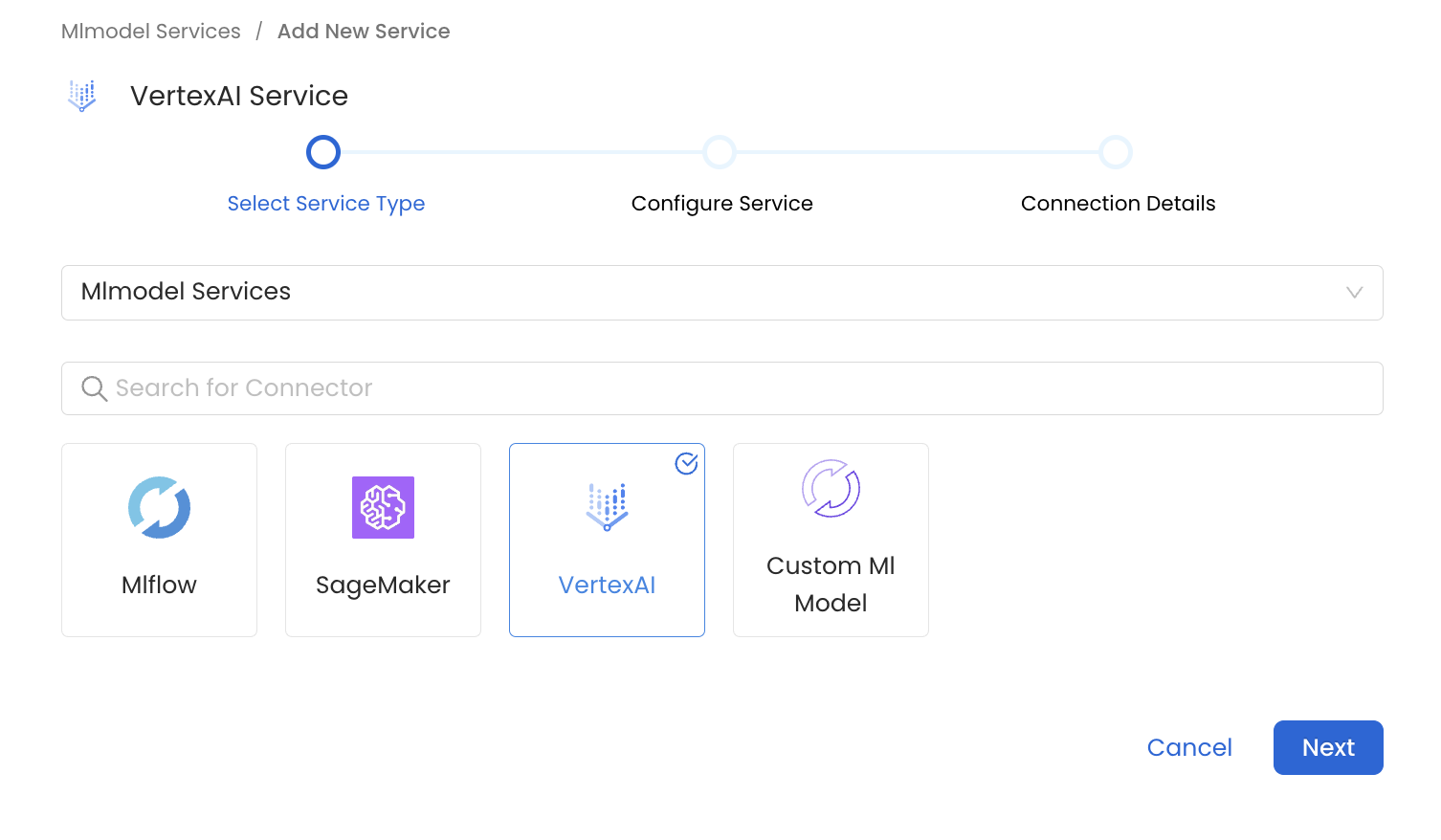Switch to the Configure Service step

pos(720,151)
